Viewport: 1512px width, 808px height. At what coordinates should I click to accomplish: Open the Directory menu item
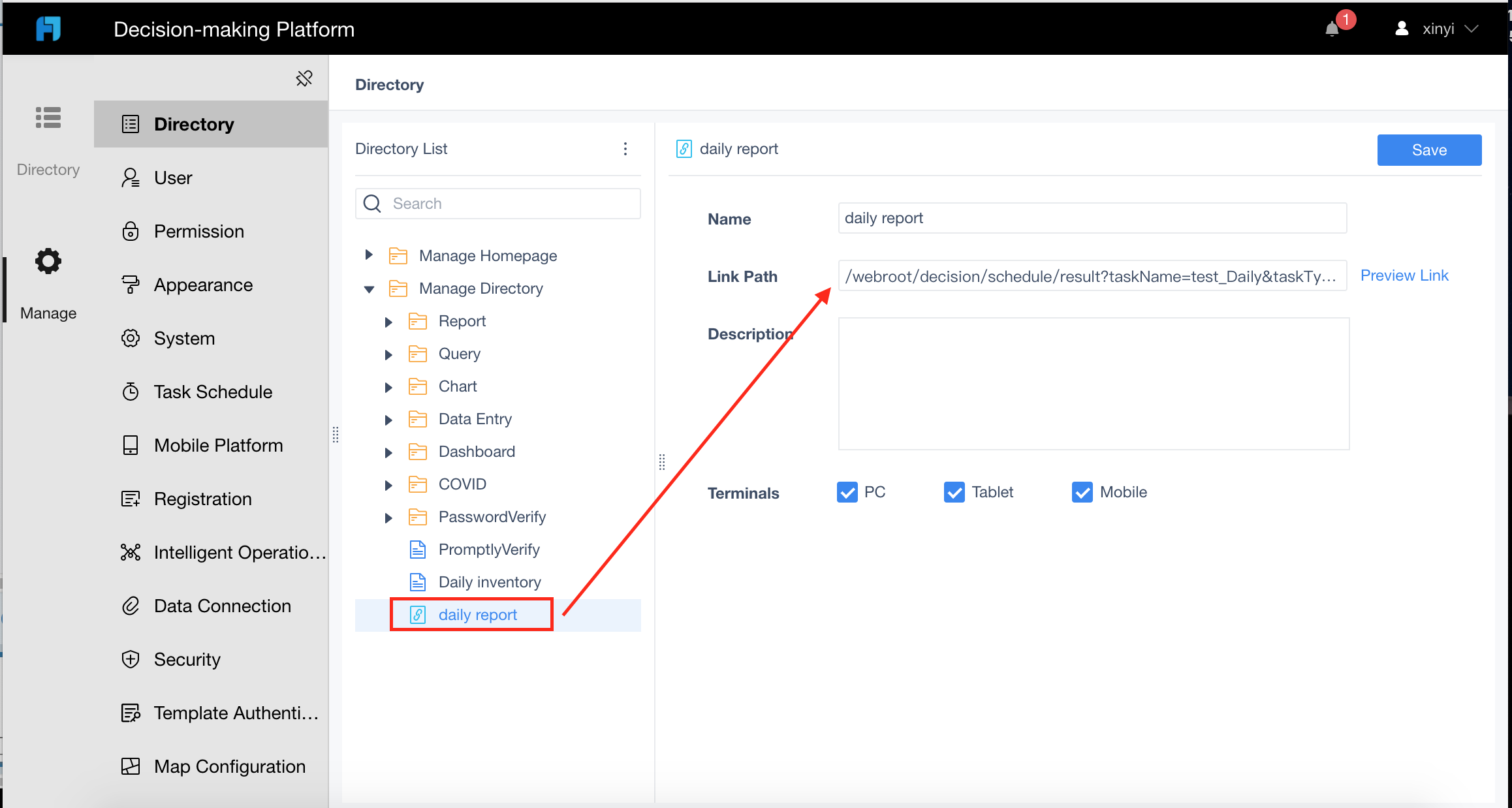(211, 124)
